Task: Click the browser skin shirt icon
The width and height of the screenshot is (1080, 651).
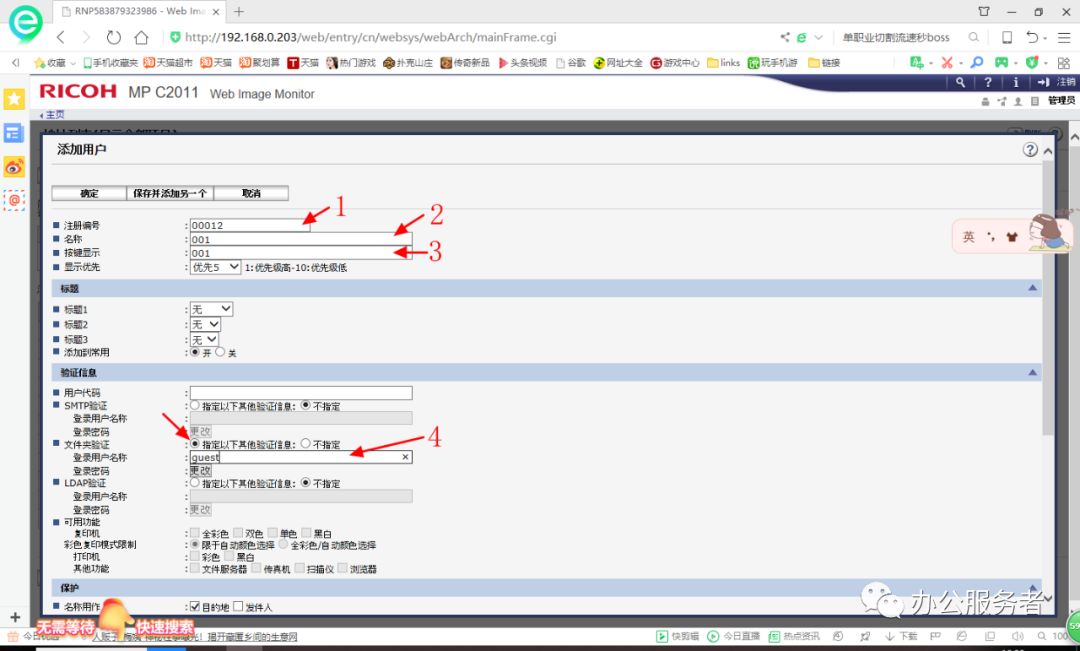Action: pyautogui.click(x=984, y=11)
